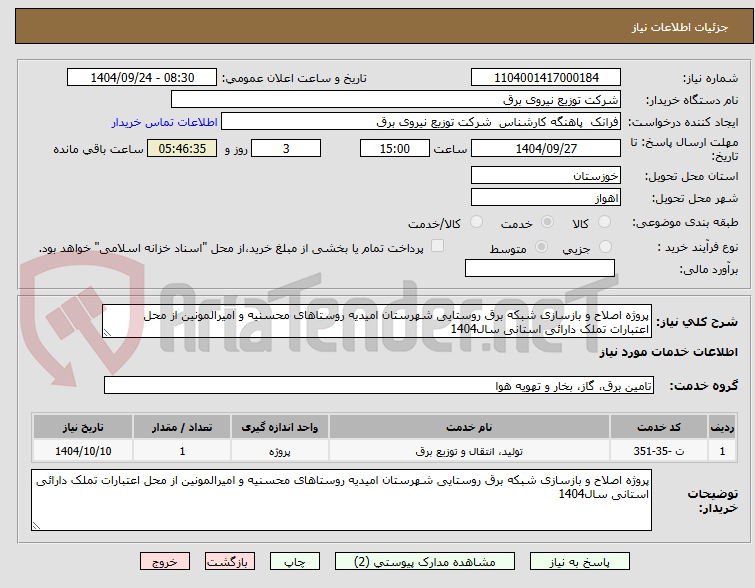The image size is (755, 588).
Task: Click service code cell ت -35-351
Action: pos(659,451)
